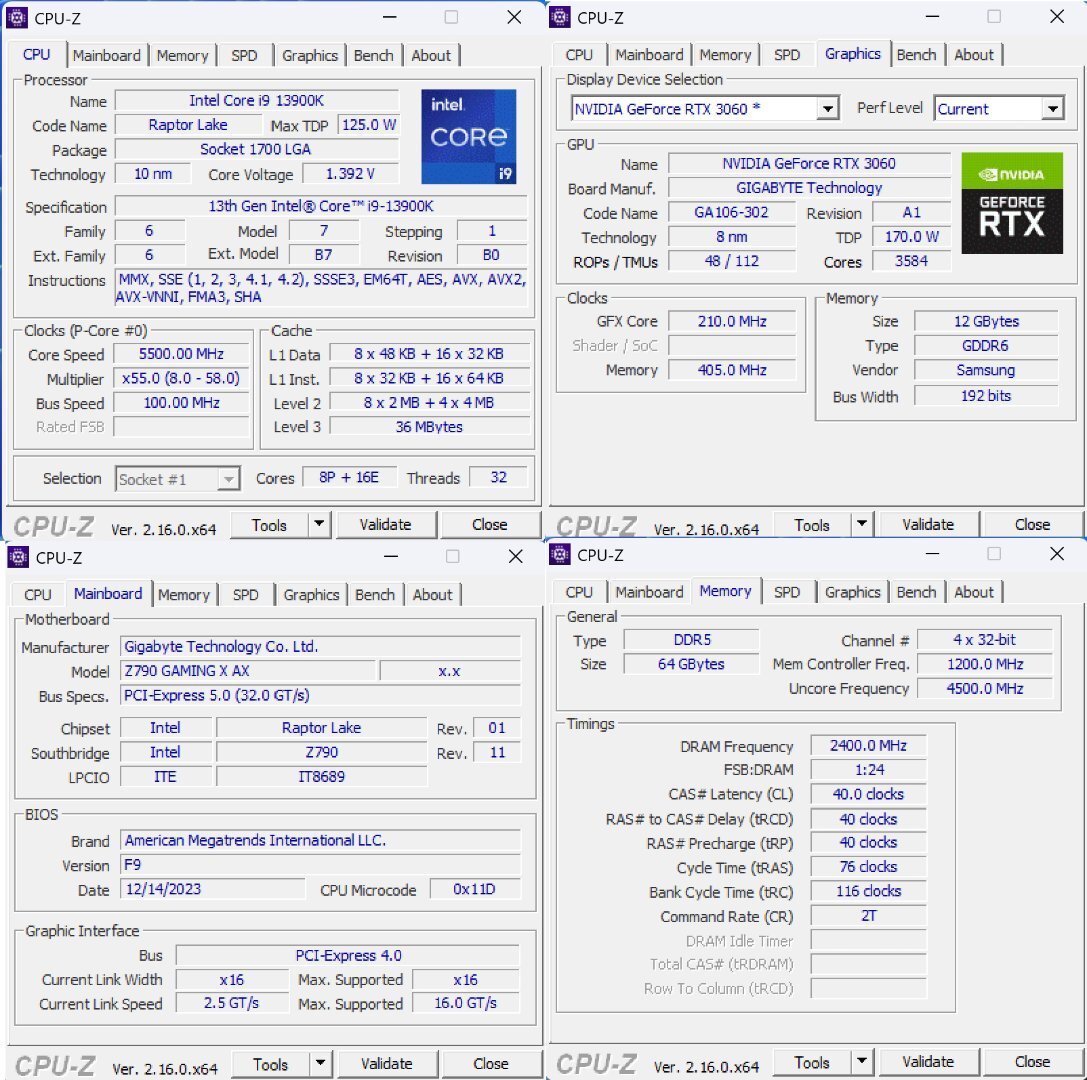This screenshot has width=1087, height=1080.
Task: Click the CAS# Latency value '40.0 clocks'
Action: point(869,794)
